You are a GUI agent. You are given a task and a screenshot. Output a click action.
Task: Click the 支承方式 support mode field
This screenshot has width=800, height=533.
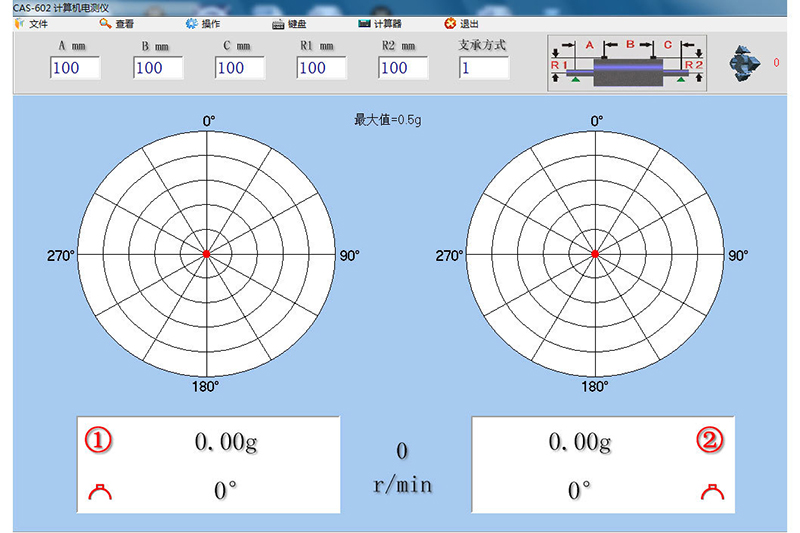484,68
